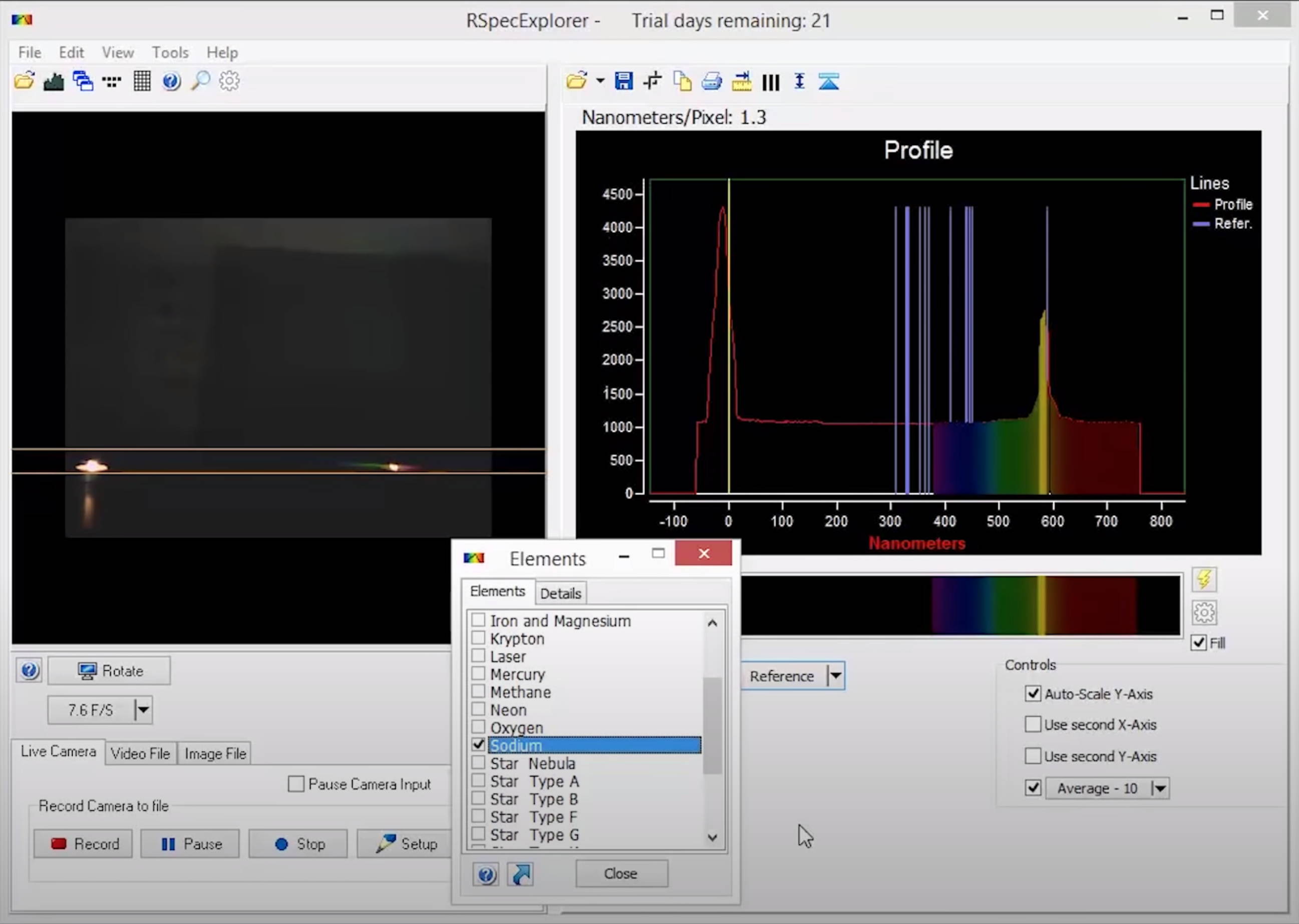
Task: Click the blue peak trim icon
Action: 829,82
